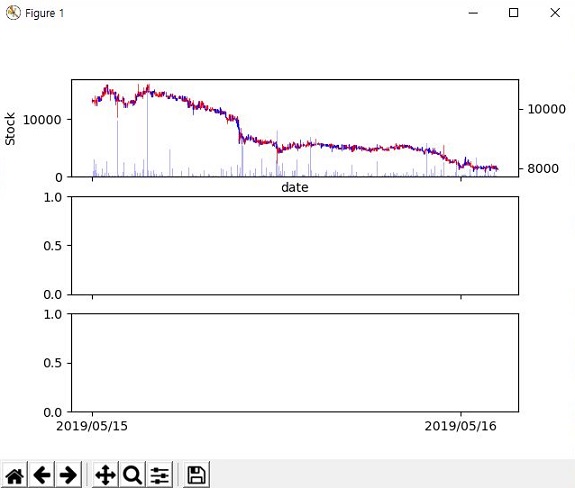Select the Zoom to rectangle tool

pyautogui.click(x=132, y=476)
